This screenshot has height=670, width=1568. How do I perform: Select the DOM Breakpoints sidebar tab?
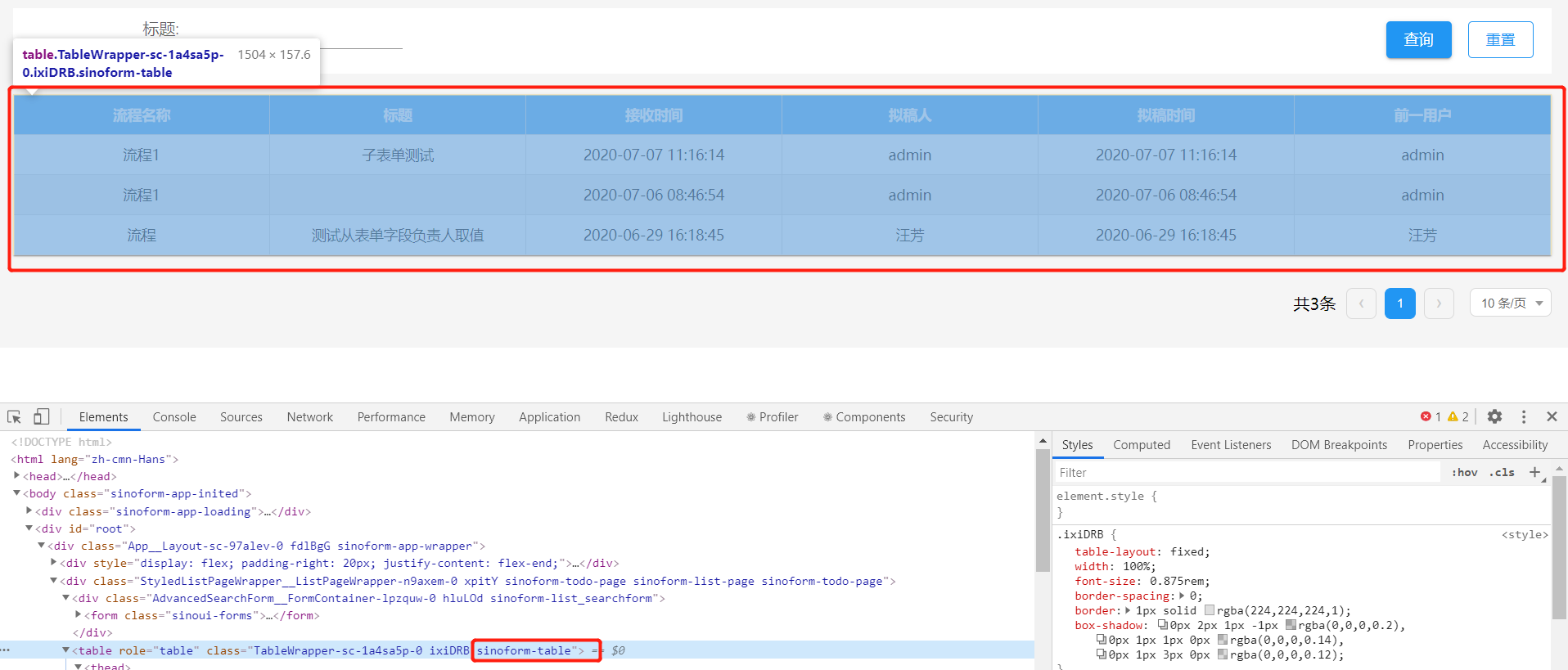coord(1340,445)
